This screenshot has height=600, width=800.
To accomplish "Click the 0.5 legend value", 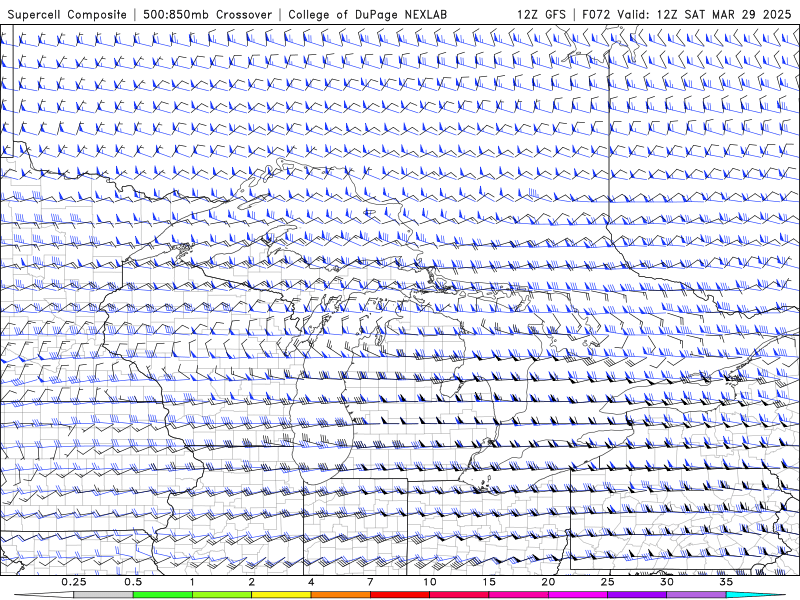I will pyautogui.click(x=133, y=582).
